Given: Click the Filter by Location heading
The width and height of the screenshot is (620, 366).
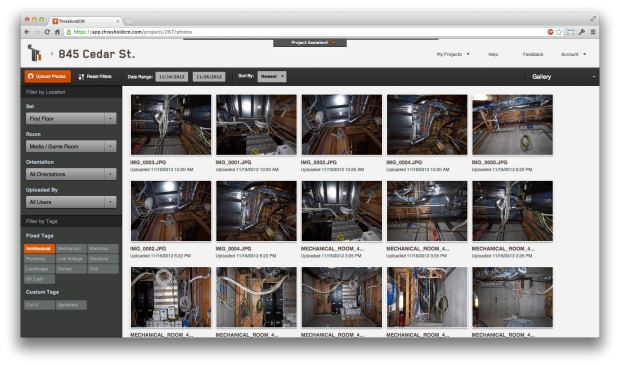Looking at the screenshot, I should 45,92.
